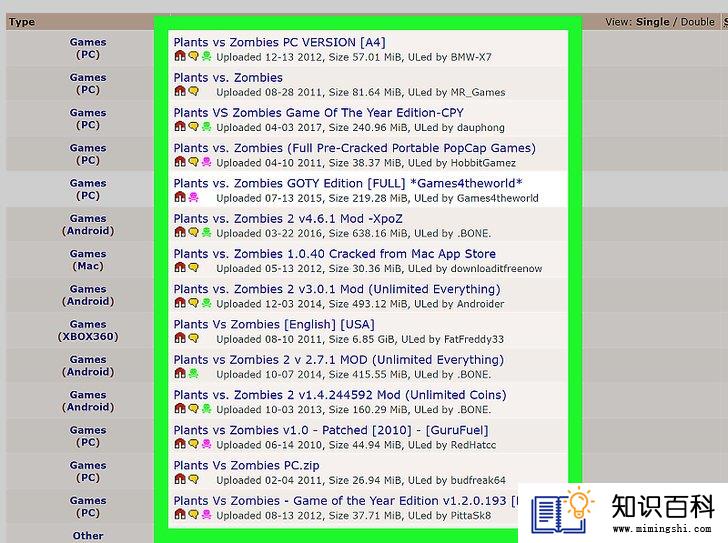Click green skull icon on Androider upload row

click(207, 303)
